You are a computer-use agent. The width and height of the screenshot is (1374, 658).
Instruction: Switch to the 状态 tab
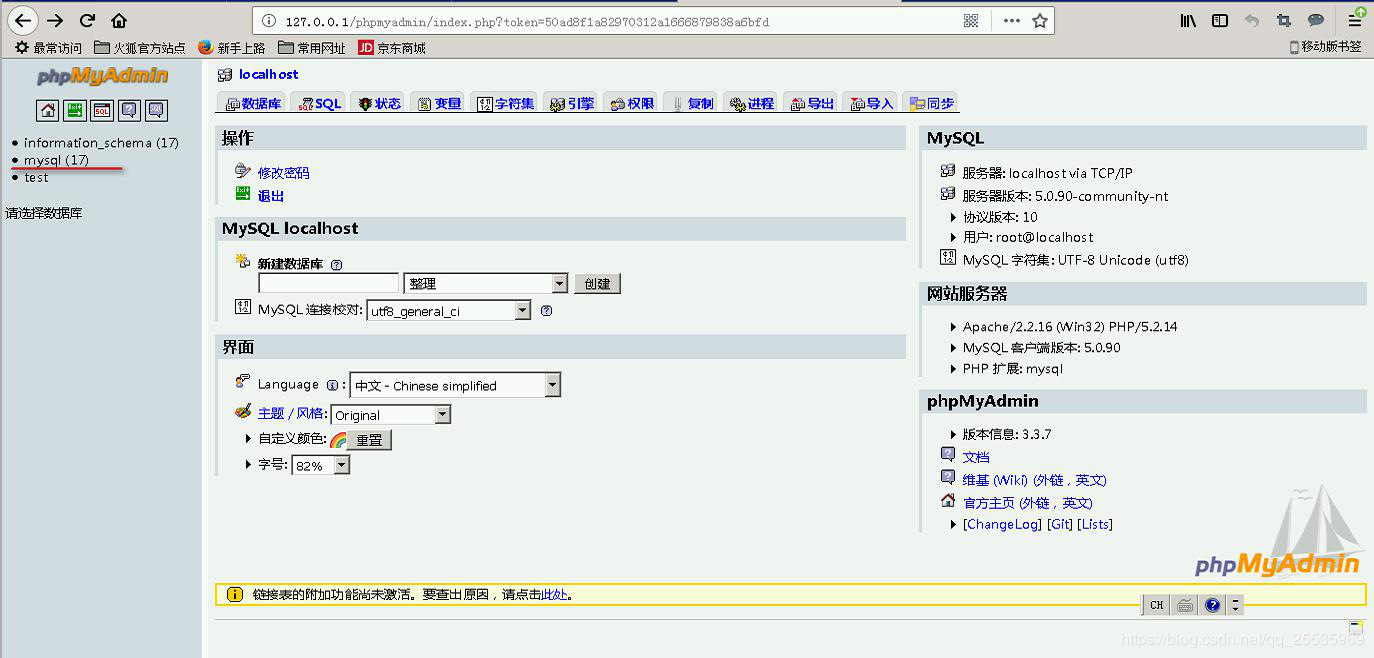379,103
